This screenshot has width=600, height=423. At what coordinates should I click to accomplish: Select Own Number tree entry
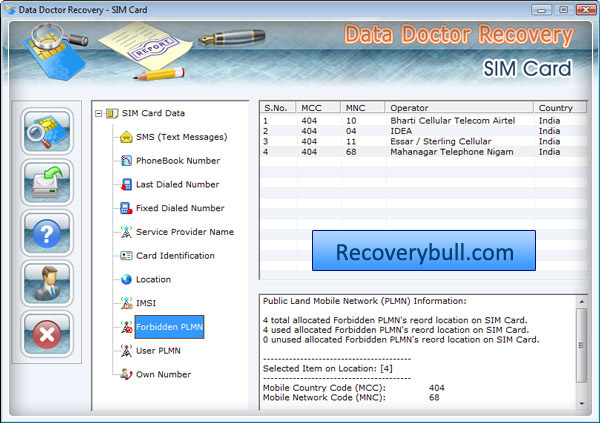[x=163, y=374]
